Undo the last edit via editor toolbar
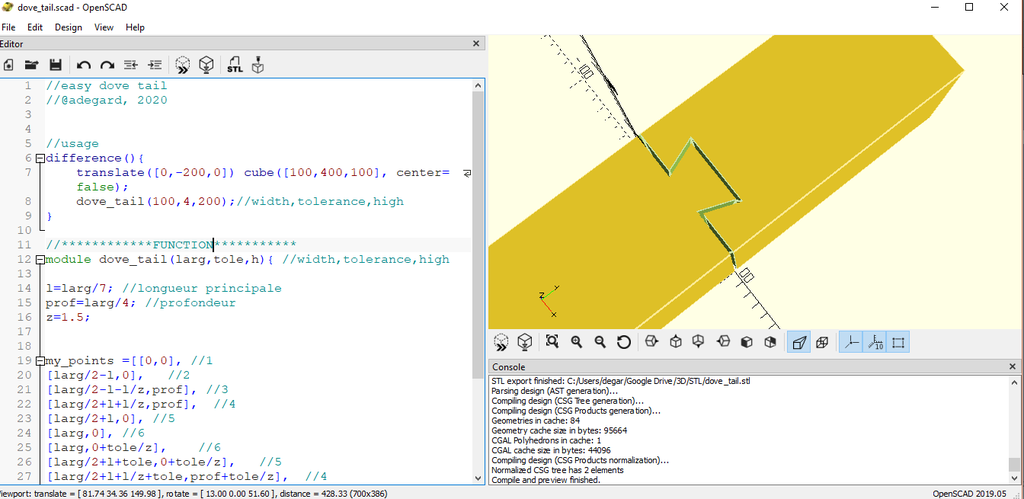Viewport: 1024px width, 499px height. (84, 65)
